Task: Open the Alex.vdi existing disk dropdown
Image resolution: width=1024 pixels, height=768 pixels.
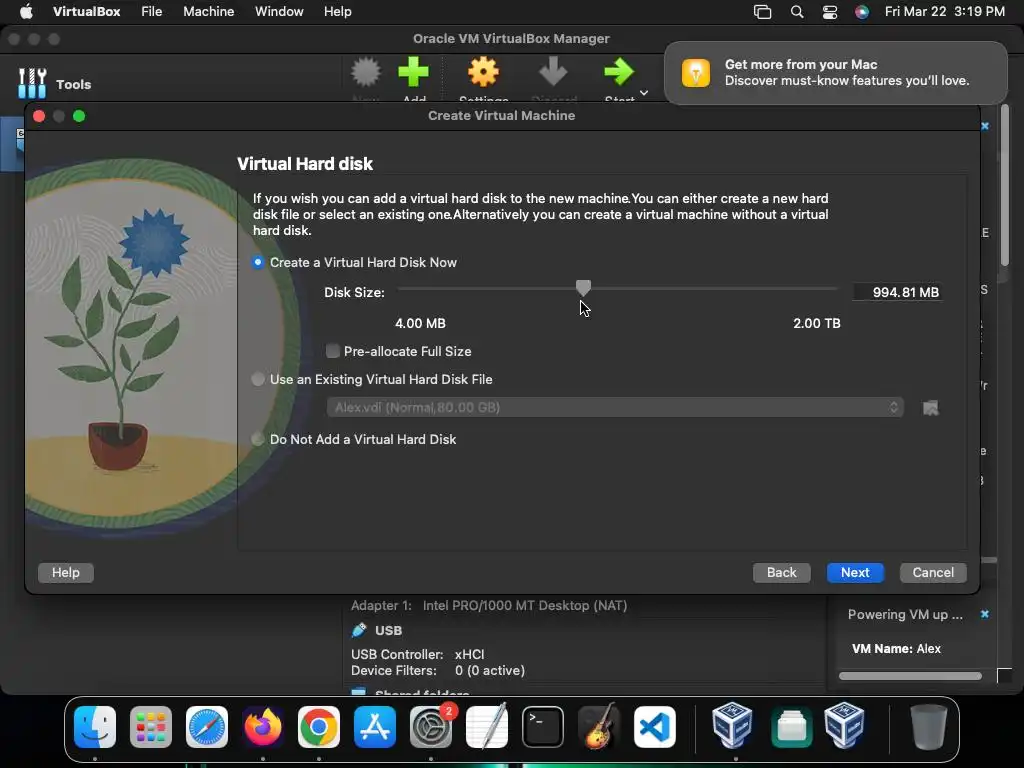Action: [x=615, y=408]
